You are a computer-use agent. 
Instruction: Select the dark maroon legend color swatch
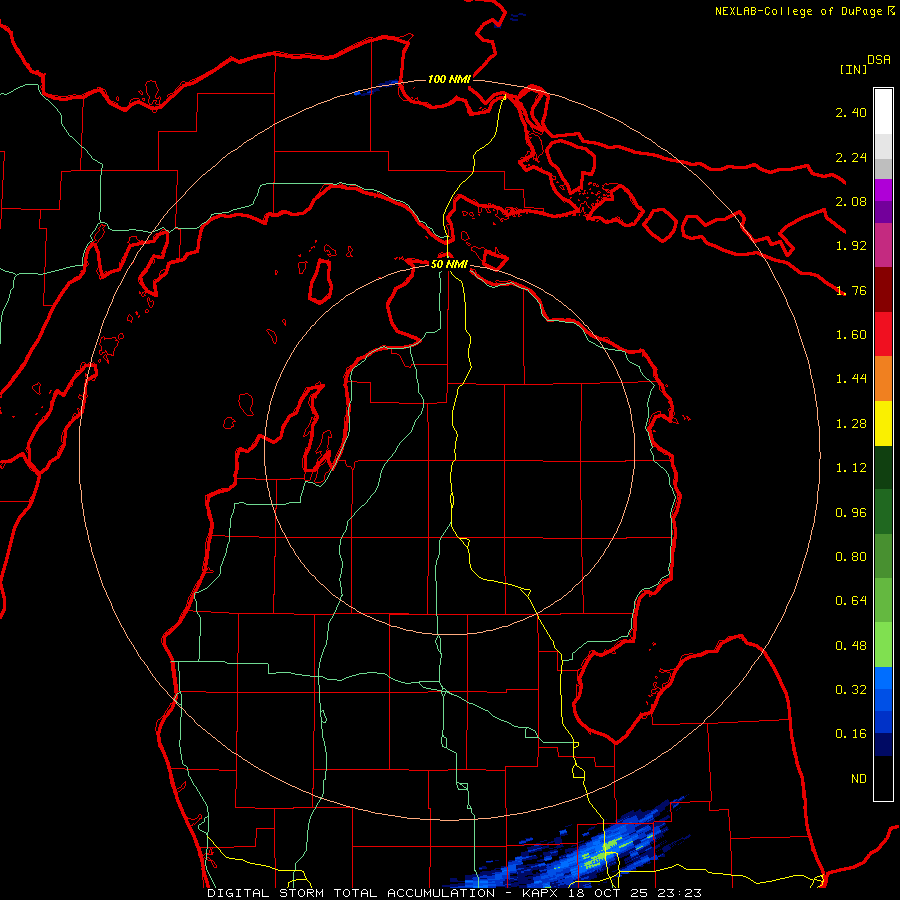(x=883, y=290)
